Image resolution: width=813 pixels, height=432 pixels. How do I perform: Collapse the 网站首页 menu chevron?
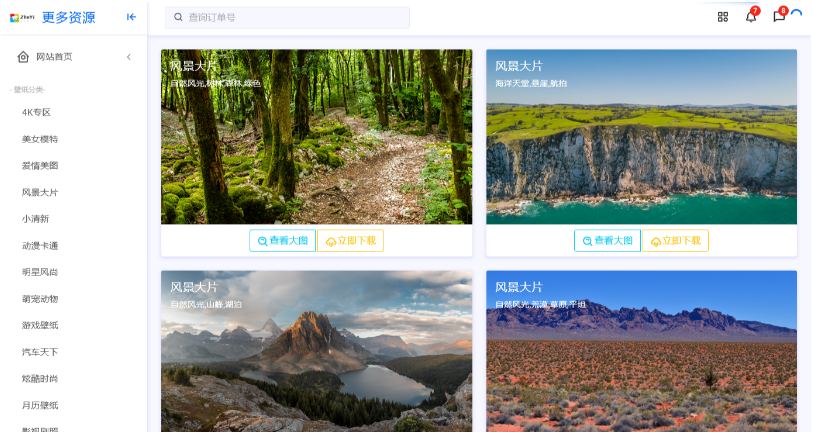(x=129, y=57)
